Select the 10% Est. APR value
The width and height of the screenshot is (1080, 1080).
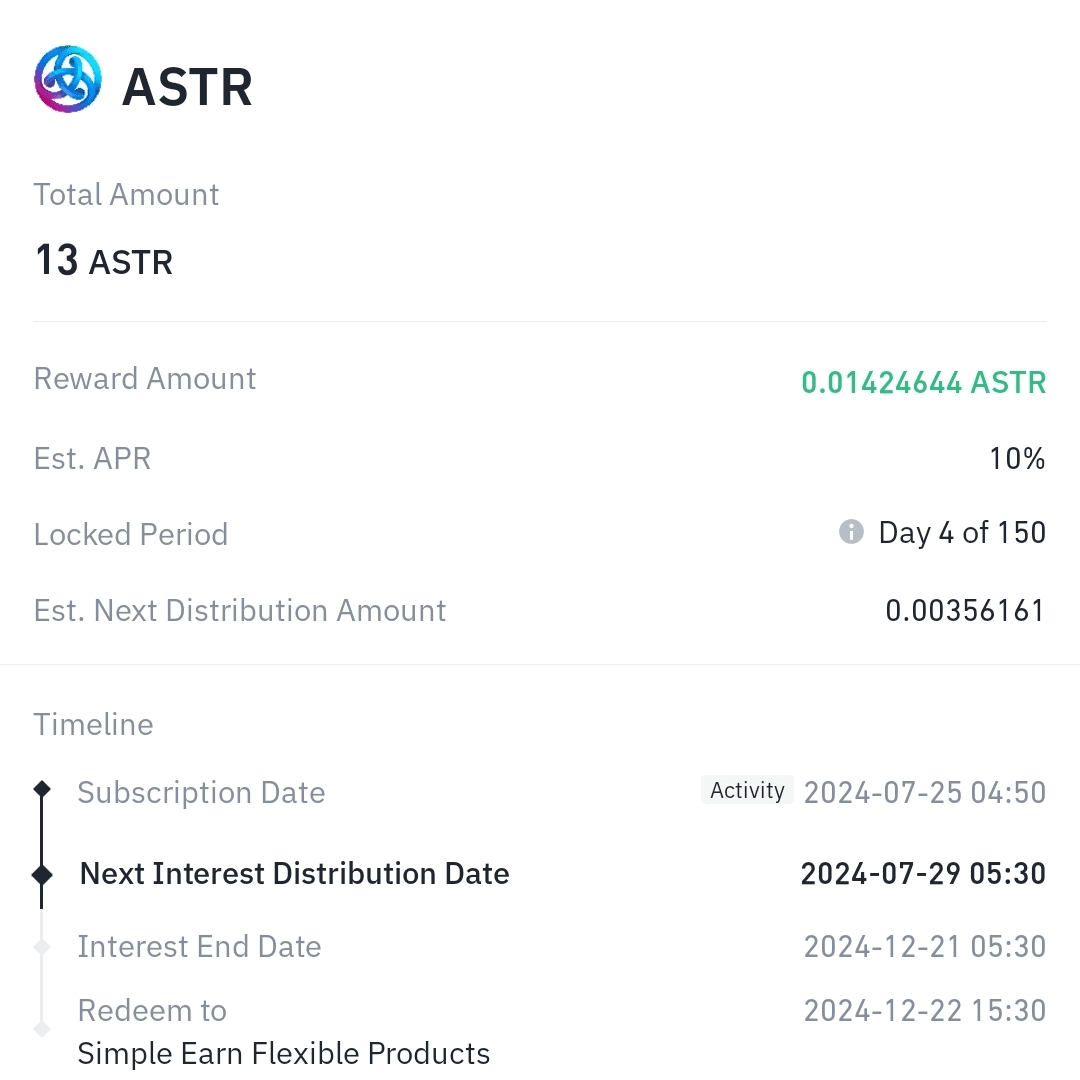(x=1017, y=459)
